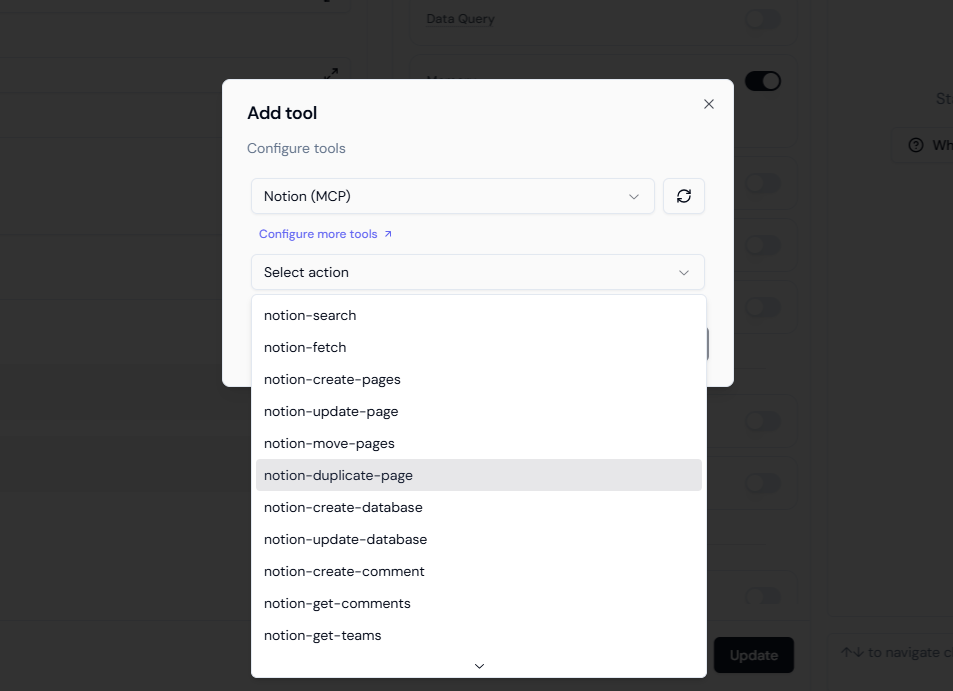The width and height of the screenshot is (953, 691).
Task: Click the chevron below notion-get-teams to reveal more actions
Action: [x=478, y=665]
